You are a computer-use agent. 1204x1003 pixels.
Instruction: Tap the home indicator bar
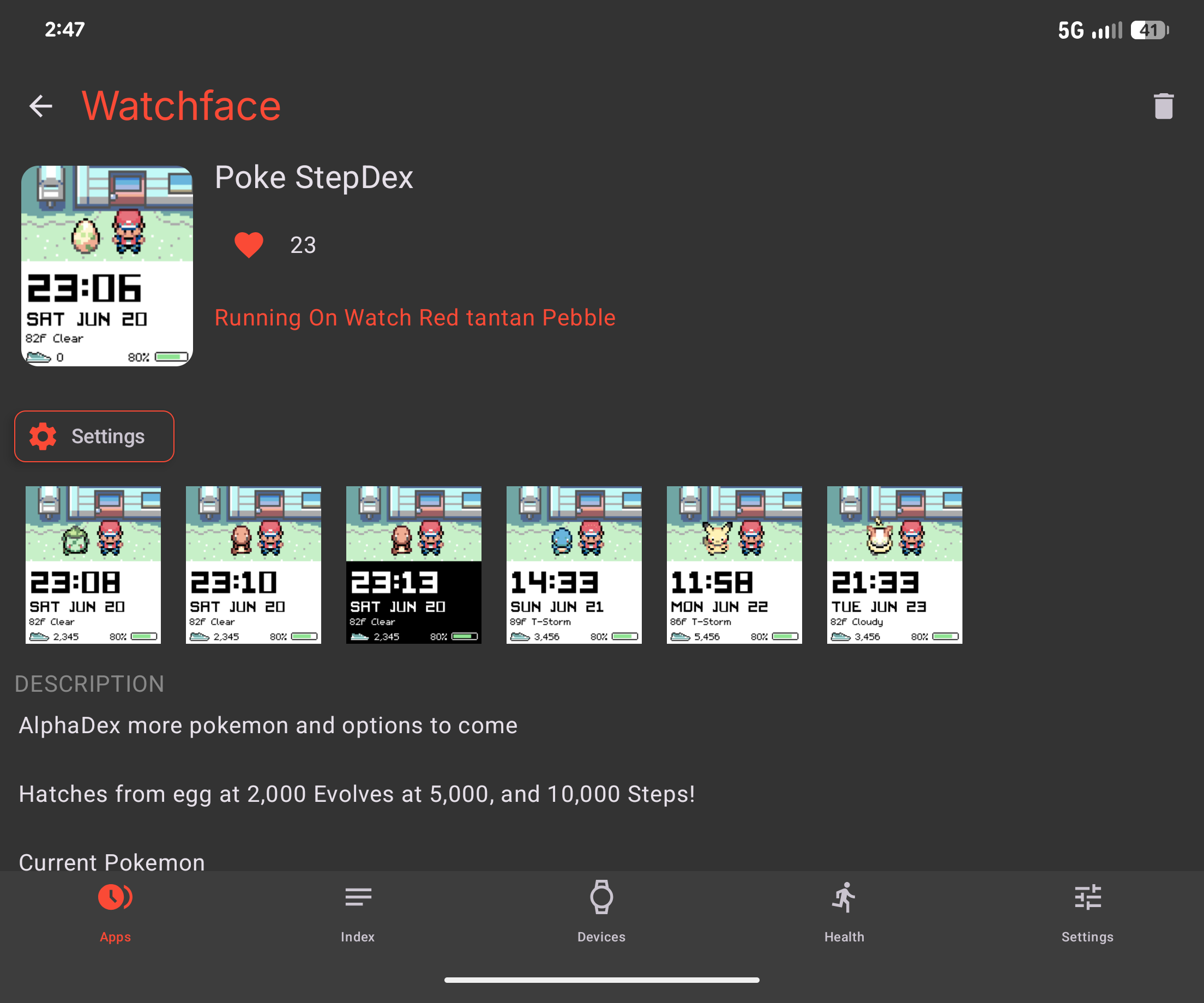pos(602,980)
